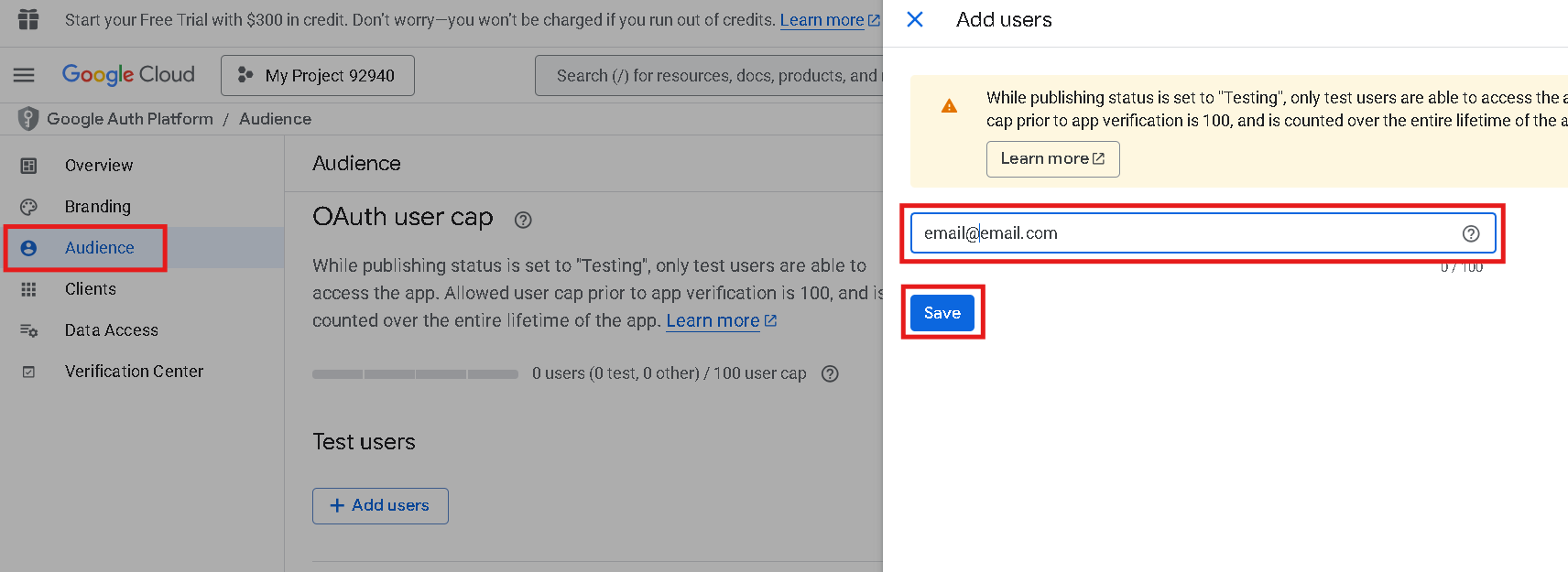The width and height of the screenshot is (1568, 572).
Task: Click the help icon beside OAuth user cap
Action: [523, 220]
